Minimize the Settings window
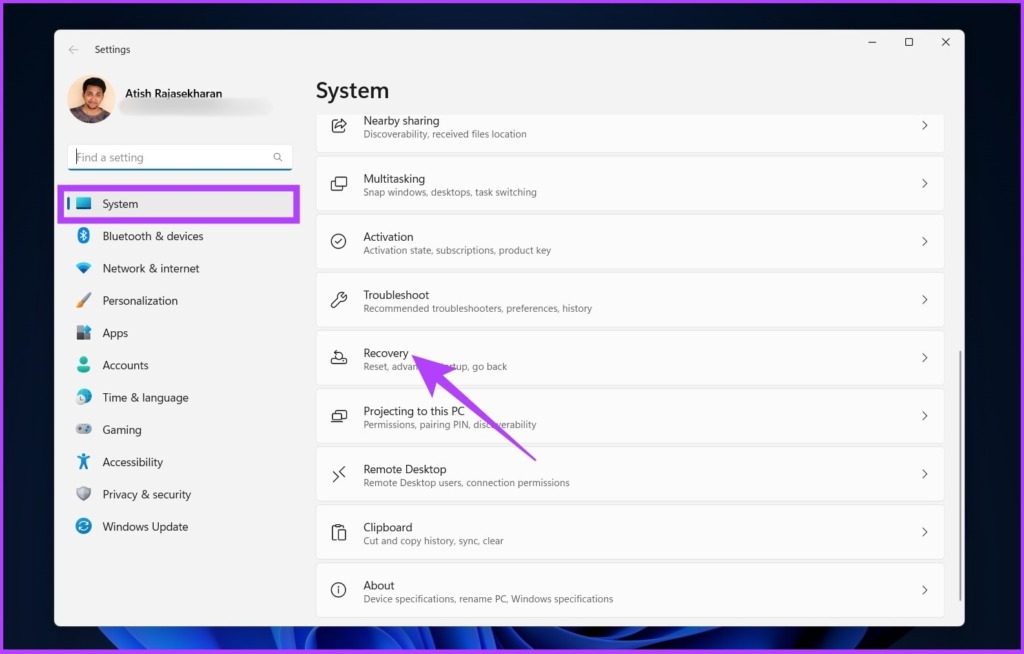 (872, 42)
